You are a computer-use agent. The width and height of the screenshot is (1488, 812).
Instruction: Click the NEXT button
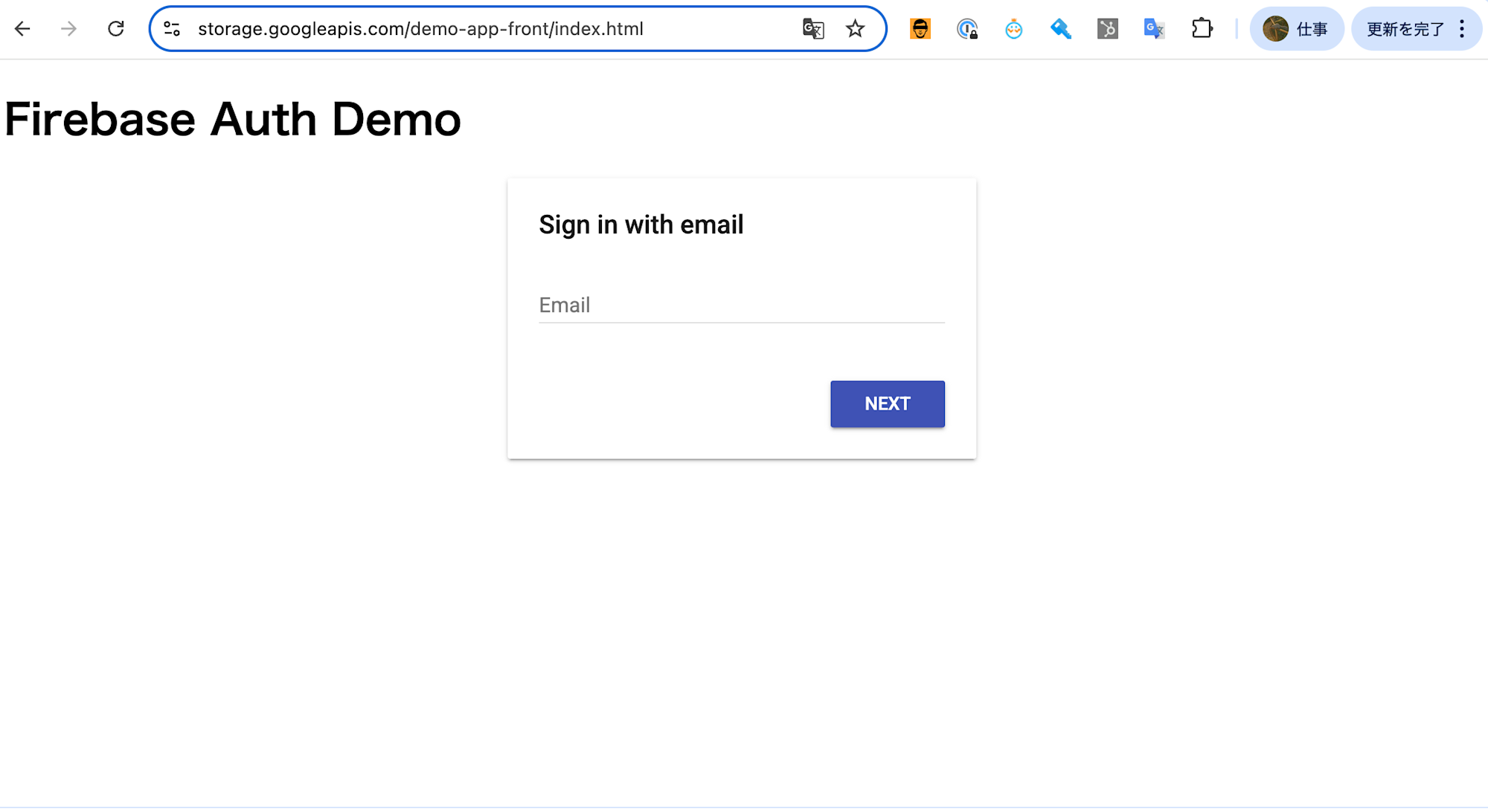[x=888, y=404]
